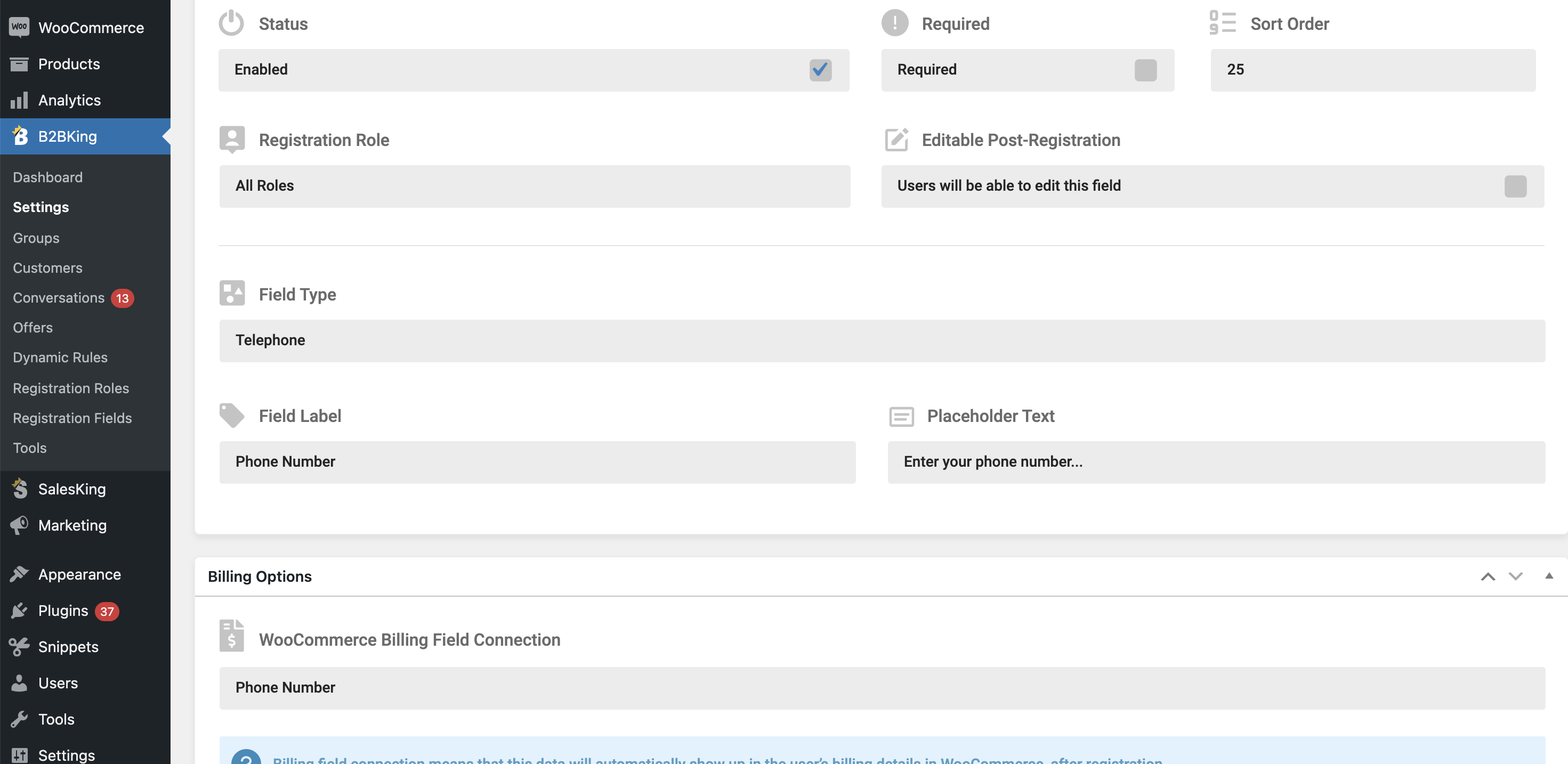Open Conversations with 13 badge

[73, 297]
